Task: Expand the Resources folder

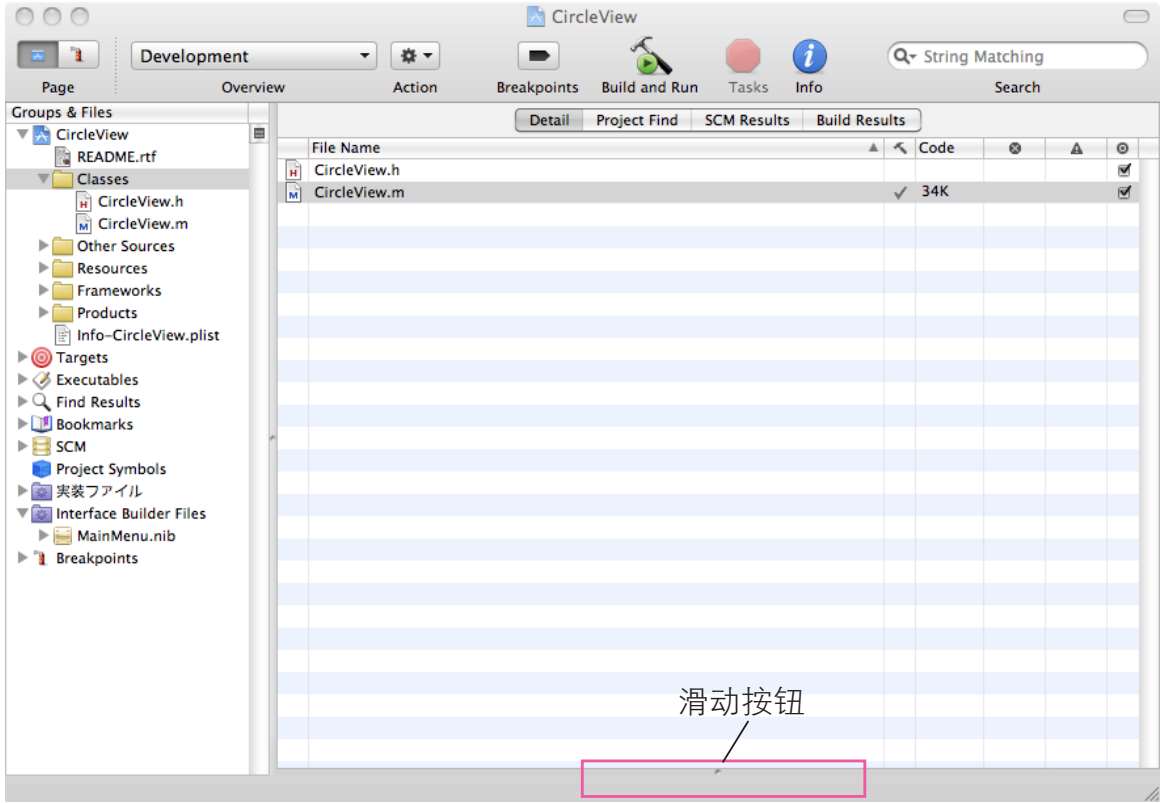Action: tap(43, 267)
